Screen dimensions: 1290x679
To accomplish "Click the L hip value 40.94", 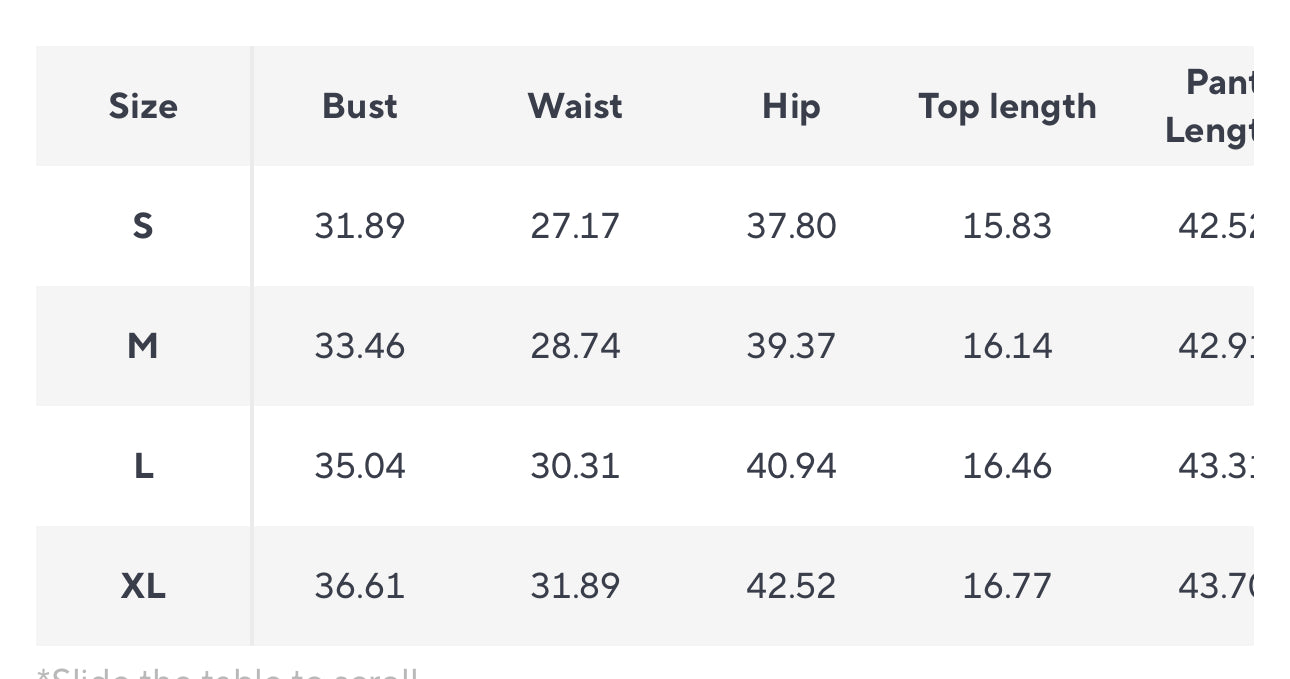I will [x=791, y=466].
